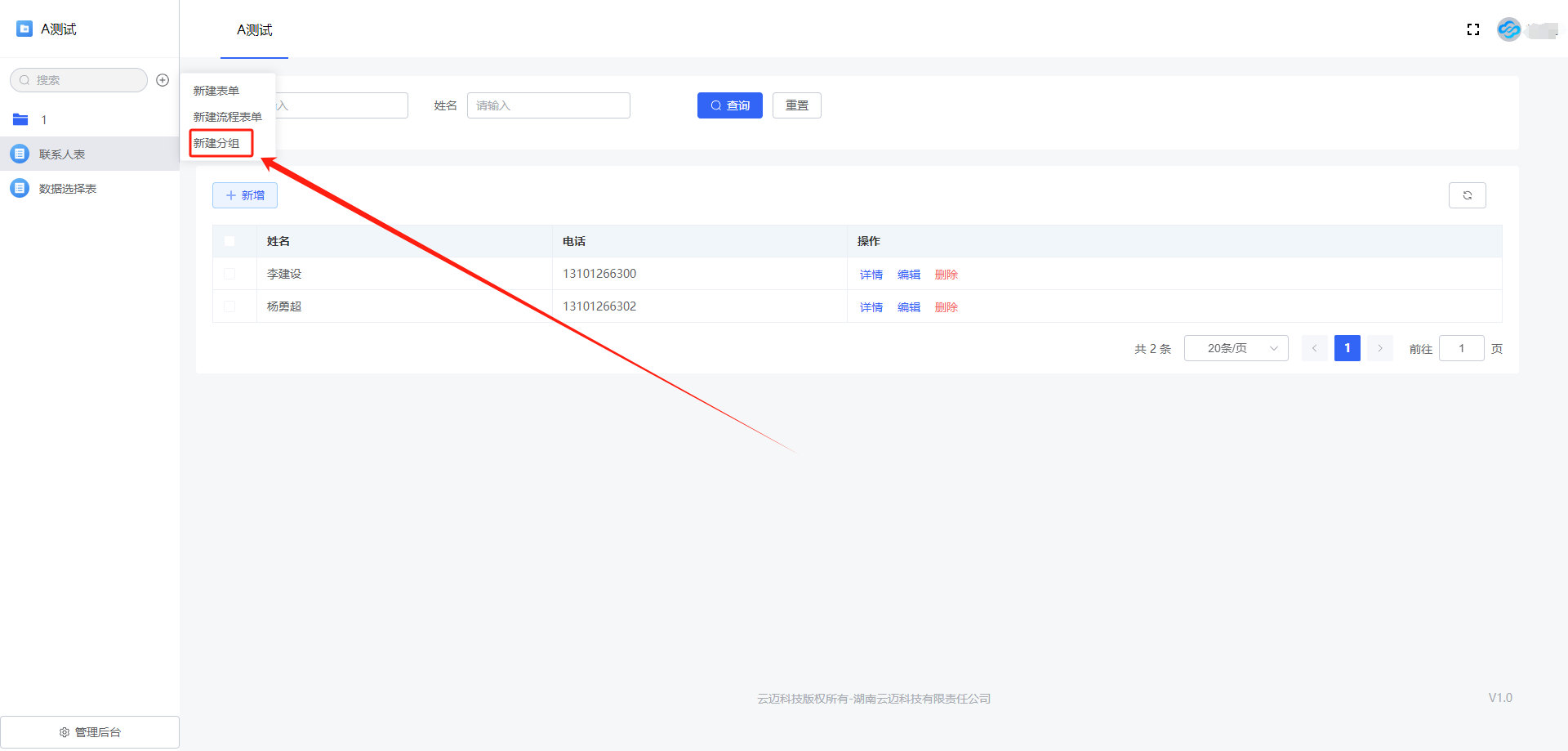Click the refresh table icon button
This screenshot has width=1568, height=751.
coord(1467,195)
